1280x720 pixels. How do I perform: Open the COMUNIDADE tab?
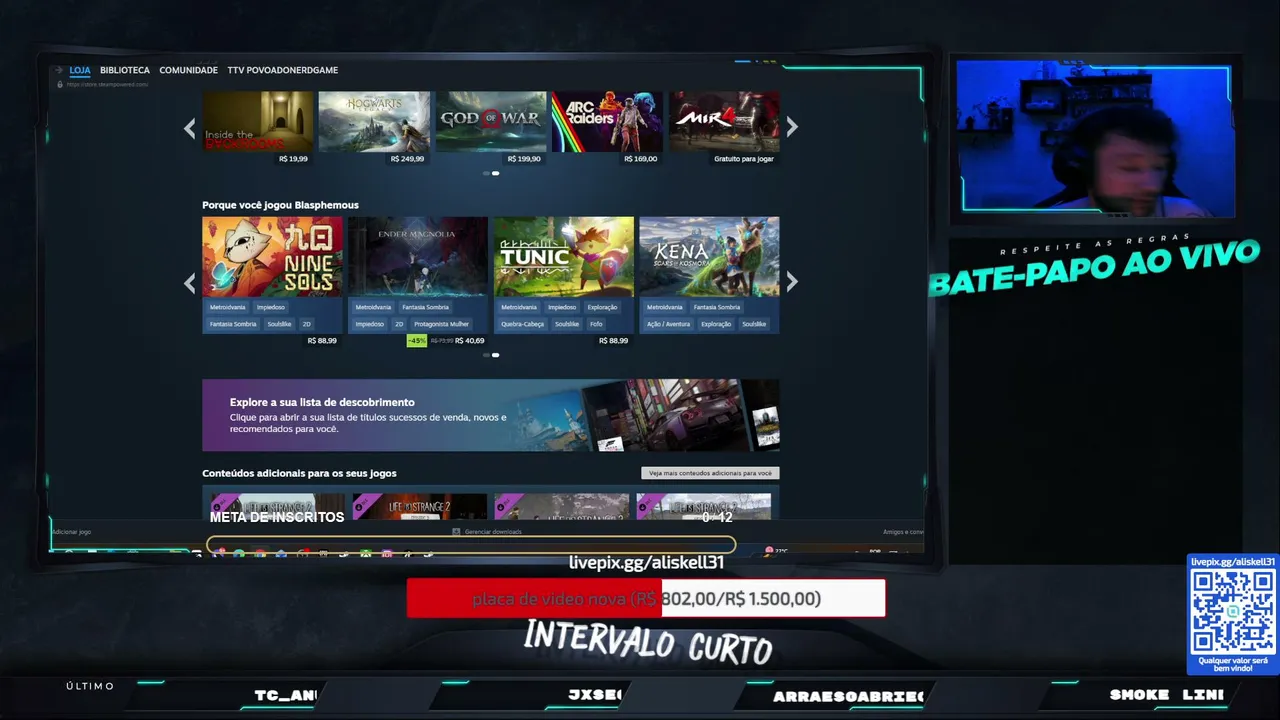188,70
